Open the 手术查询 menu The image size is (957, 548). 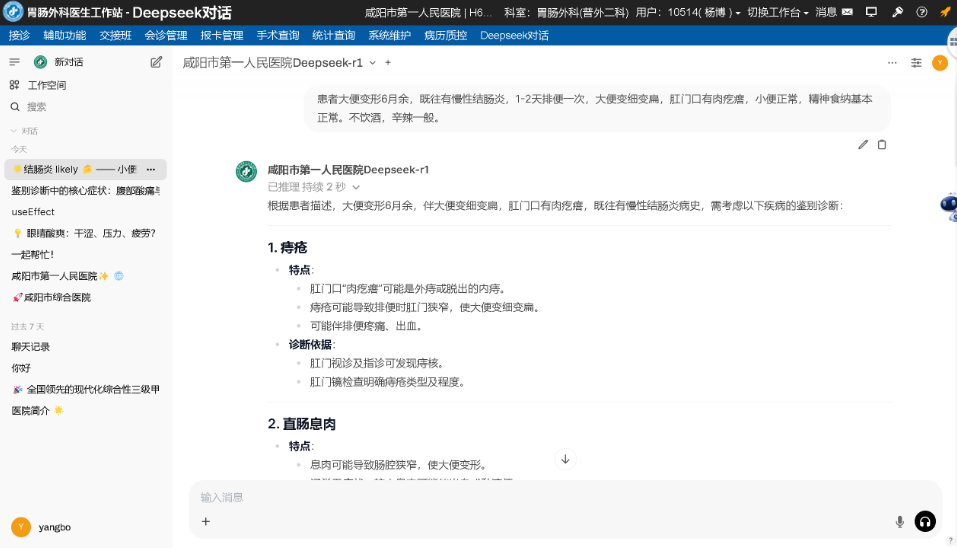point(278,35)
